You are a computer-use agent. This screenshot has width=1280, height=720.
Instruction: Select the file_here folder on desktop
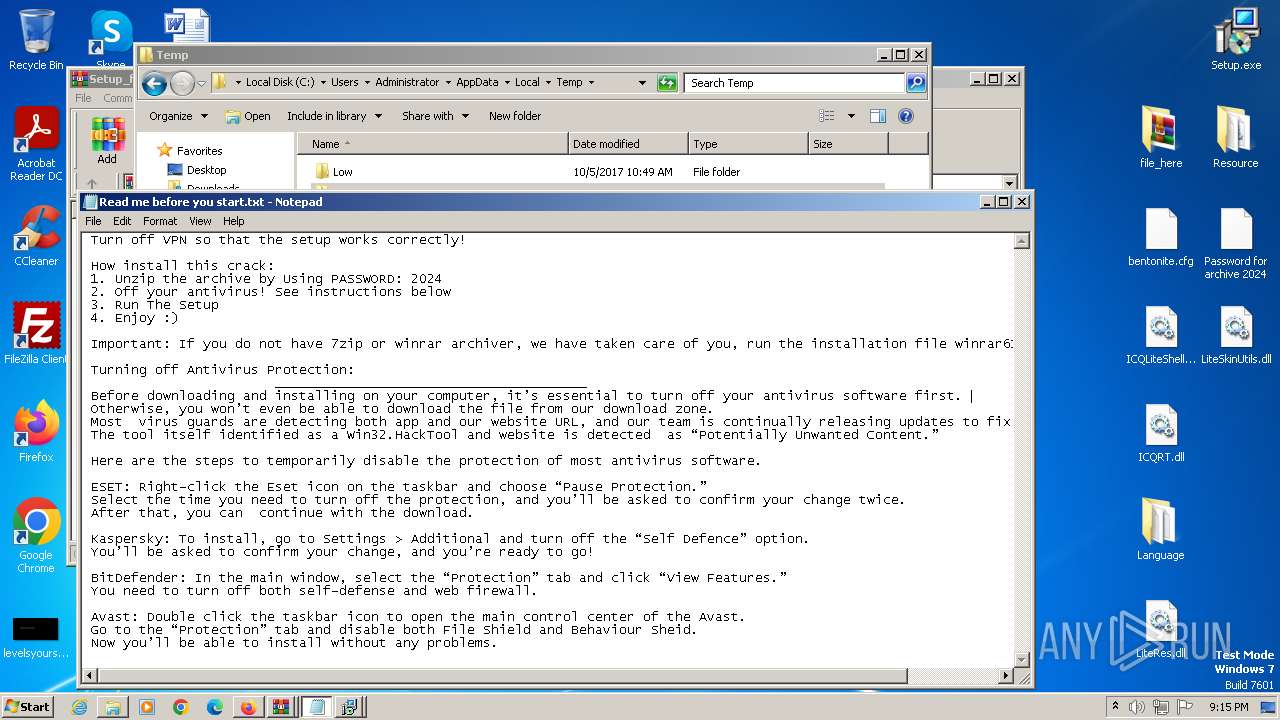(1161, 138)
